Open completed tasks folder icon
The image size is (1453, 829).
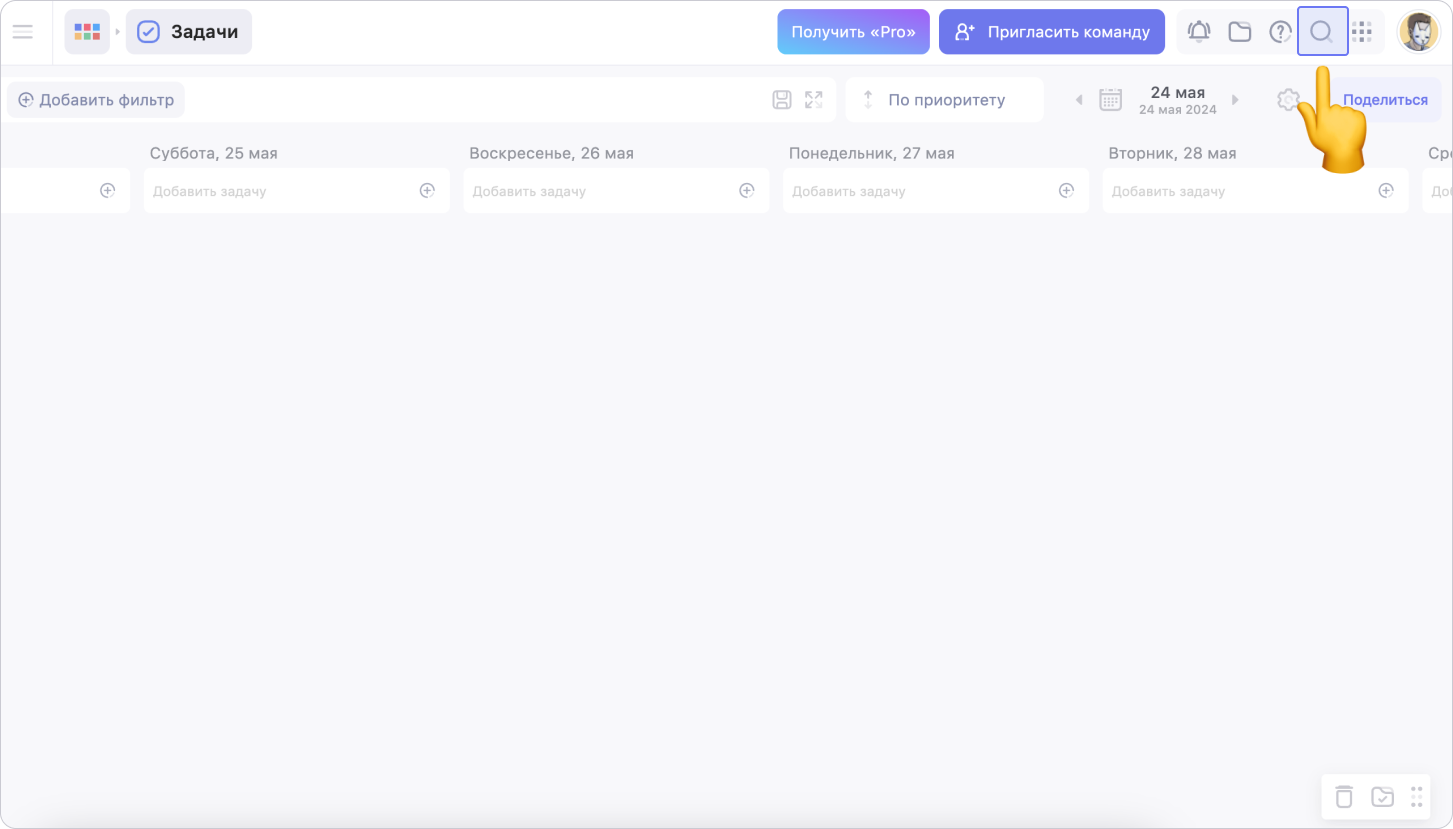[1382, 797]
